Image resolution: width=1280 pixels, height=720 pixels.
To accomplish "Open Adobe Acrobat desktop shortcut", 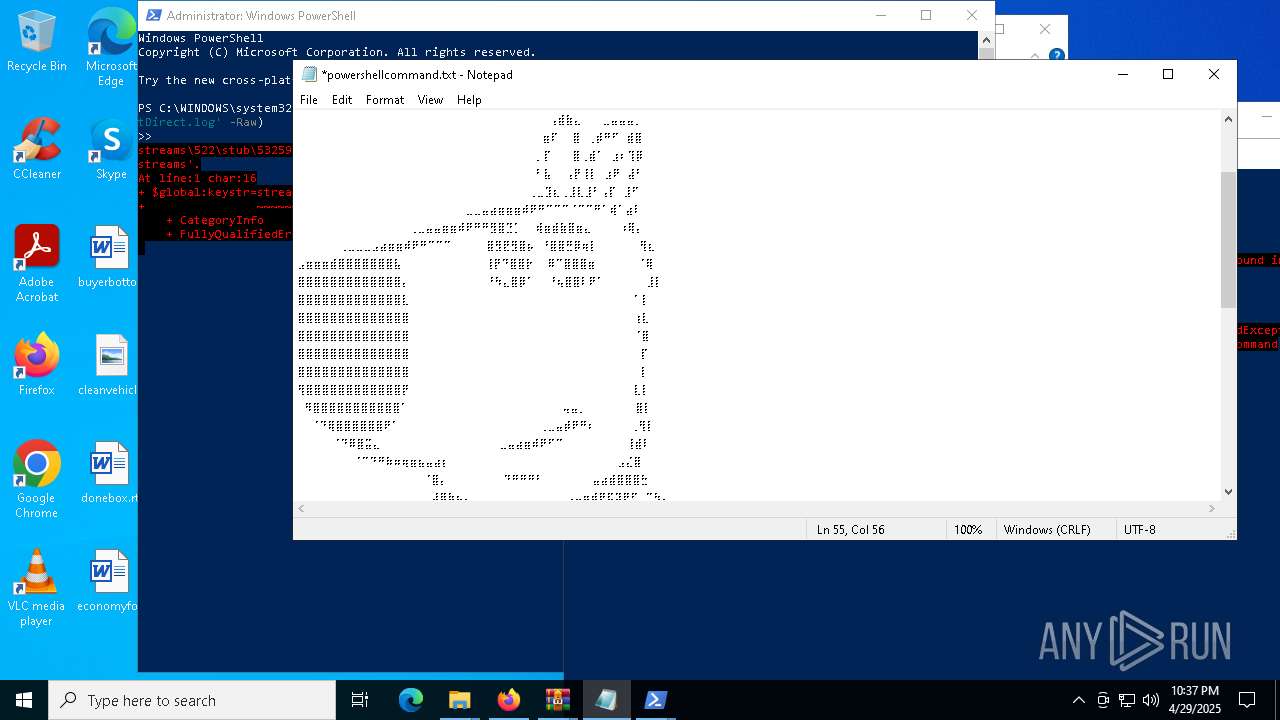I will coord(37,264).
